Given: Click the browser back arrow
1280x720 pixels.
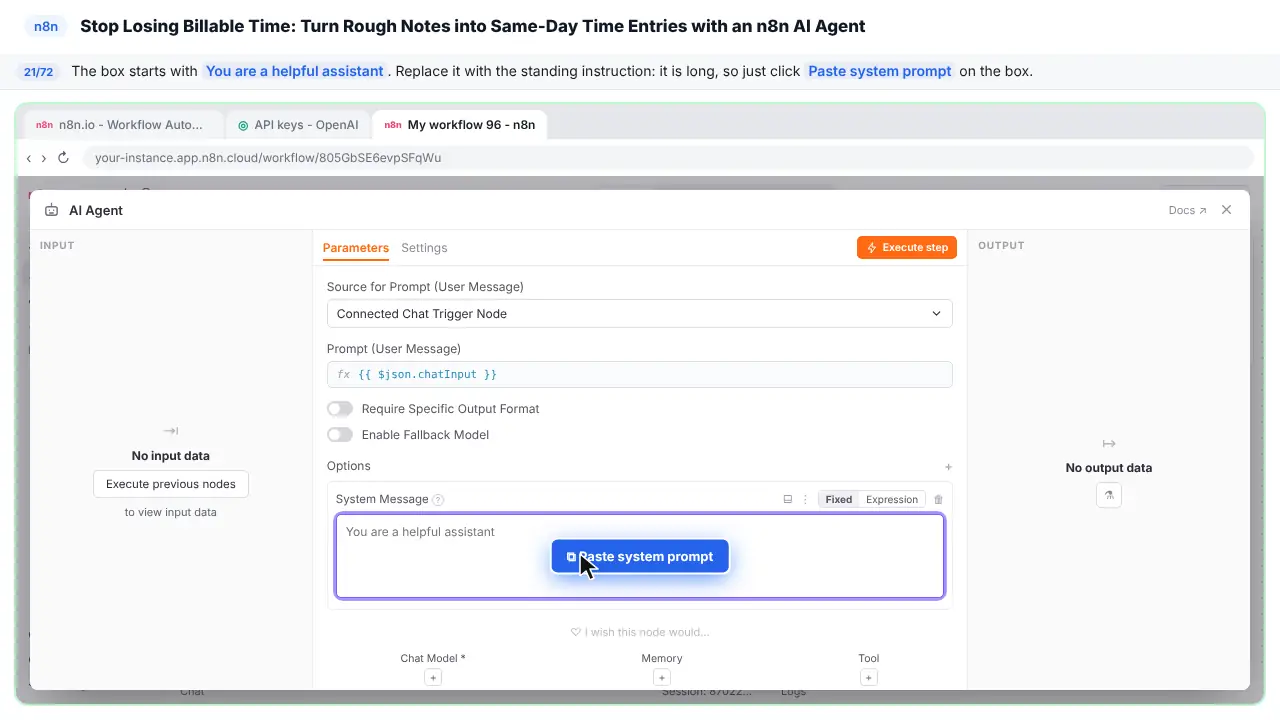Looking at the screenshot, I should coord(29,158).
